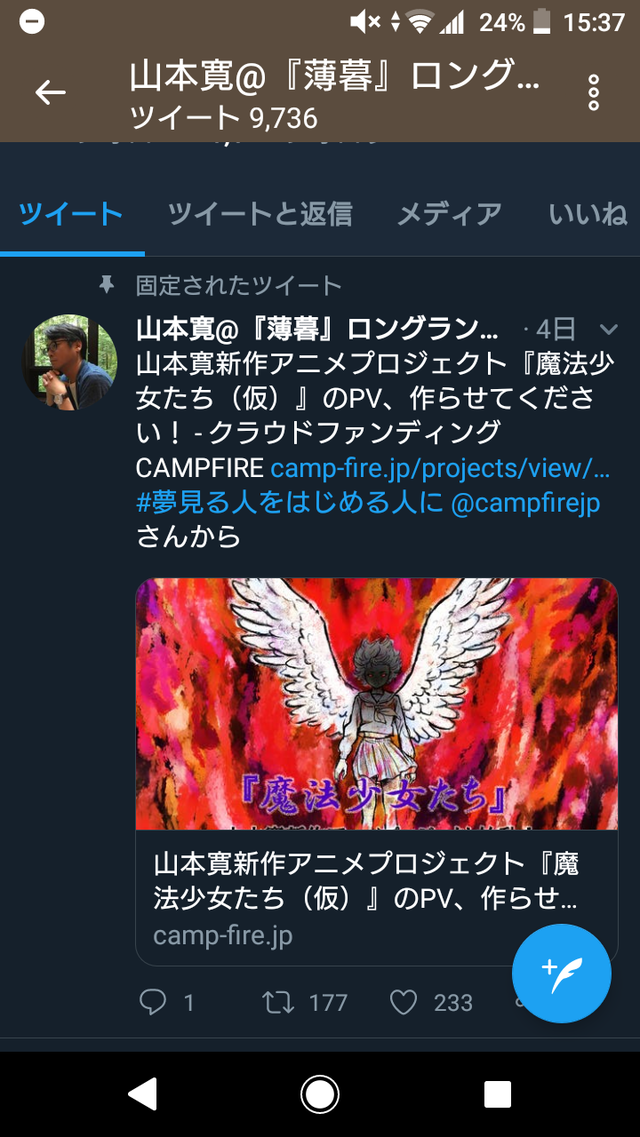
Task: Expand the tweet options chevron
Action: coord(609,330)
